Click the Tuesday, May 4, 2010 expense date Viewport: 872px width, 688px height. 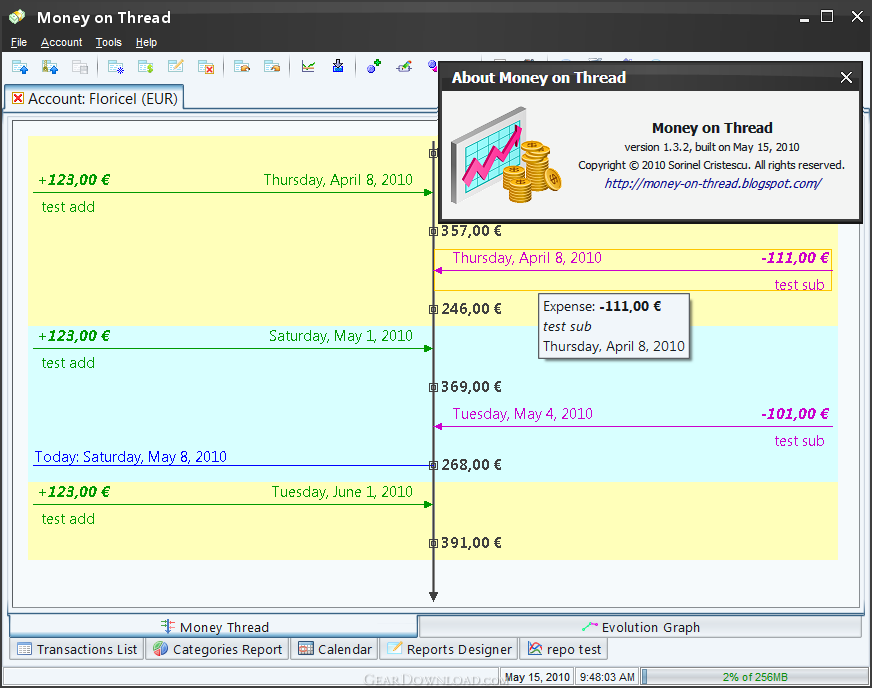click(x=523, y=414)
